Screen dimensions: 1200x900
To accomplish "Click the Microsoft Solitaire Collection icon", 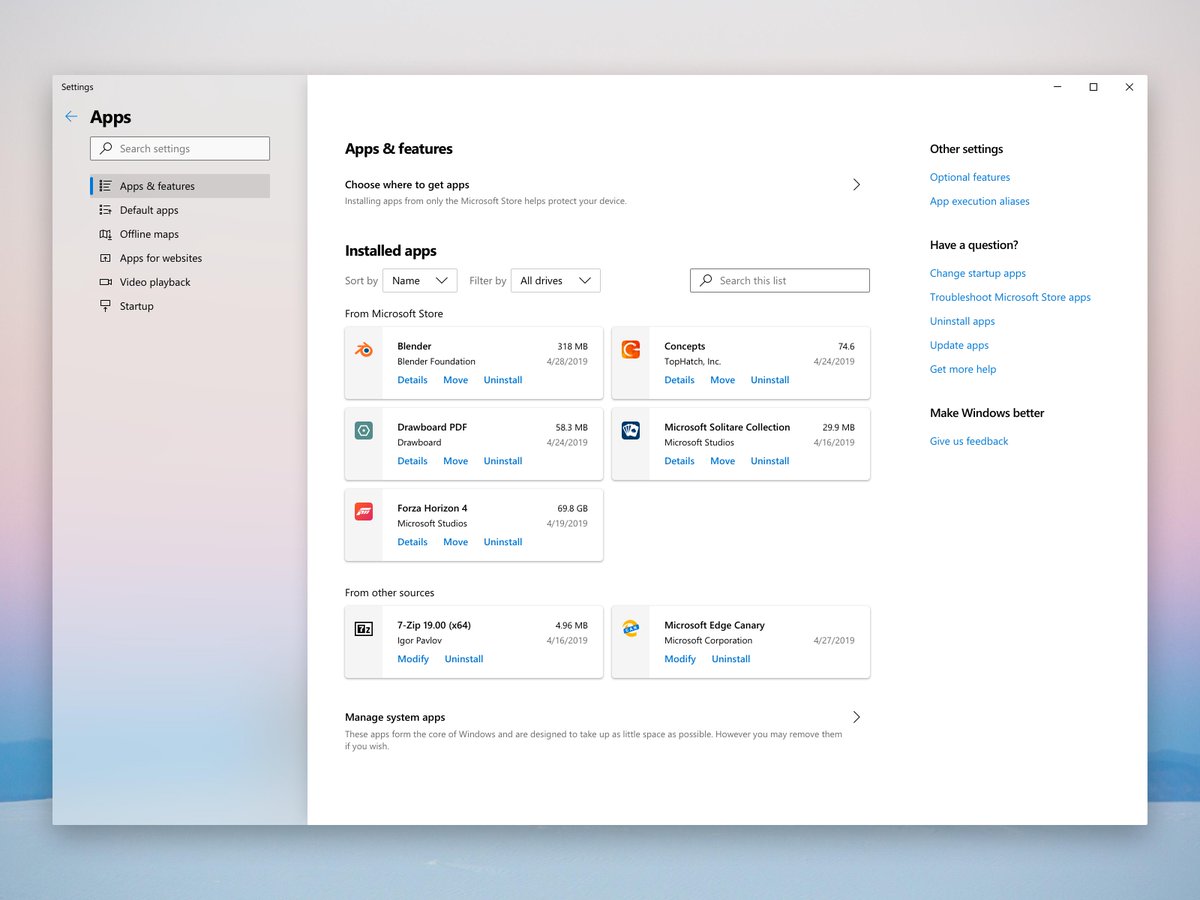I will click(631, 431).
